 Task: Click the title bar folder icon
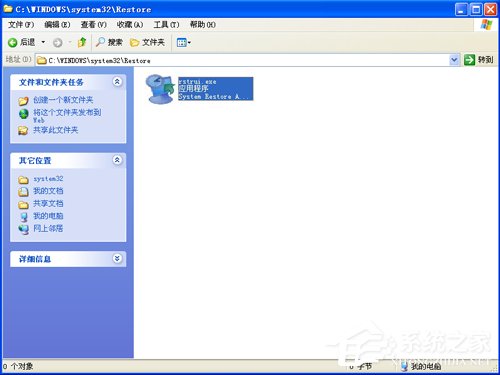[8, 9]
